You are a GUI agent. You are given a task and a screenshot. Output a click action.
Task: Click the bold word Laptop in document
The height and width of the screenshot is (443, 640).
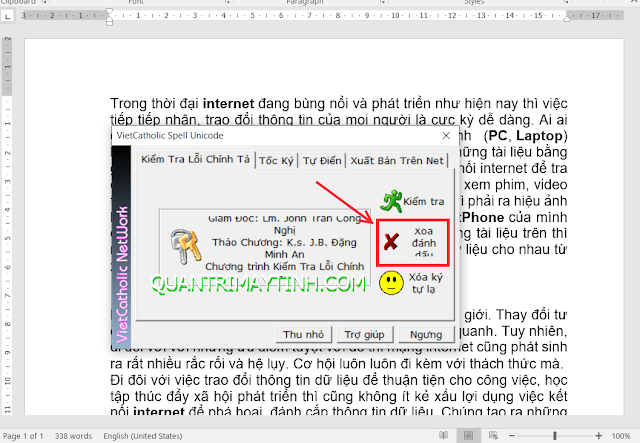tap(539, 136)
